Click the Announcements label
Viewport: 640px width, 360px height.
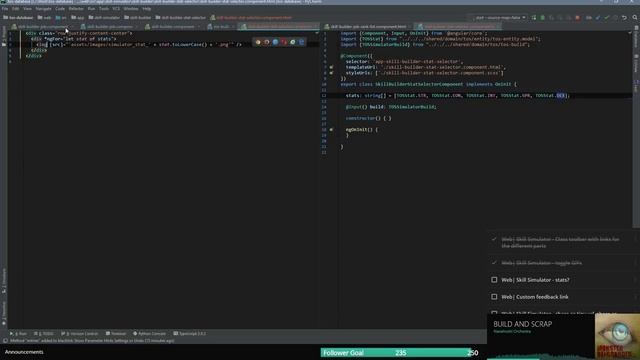click(24, 352)
